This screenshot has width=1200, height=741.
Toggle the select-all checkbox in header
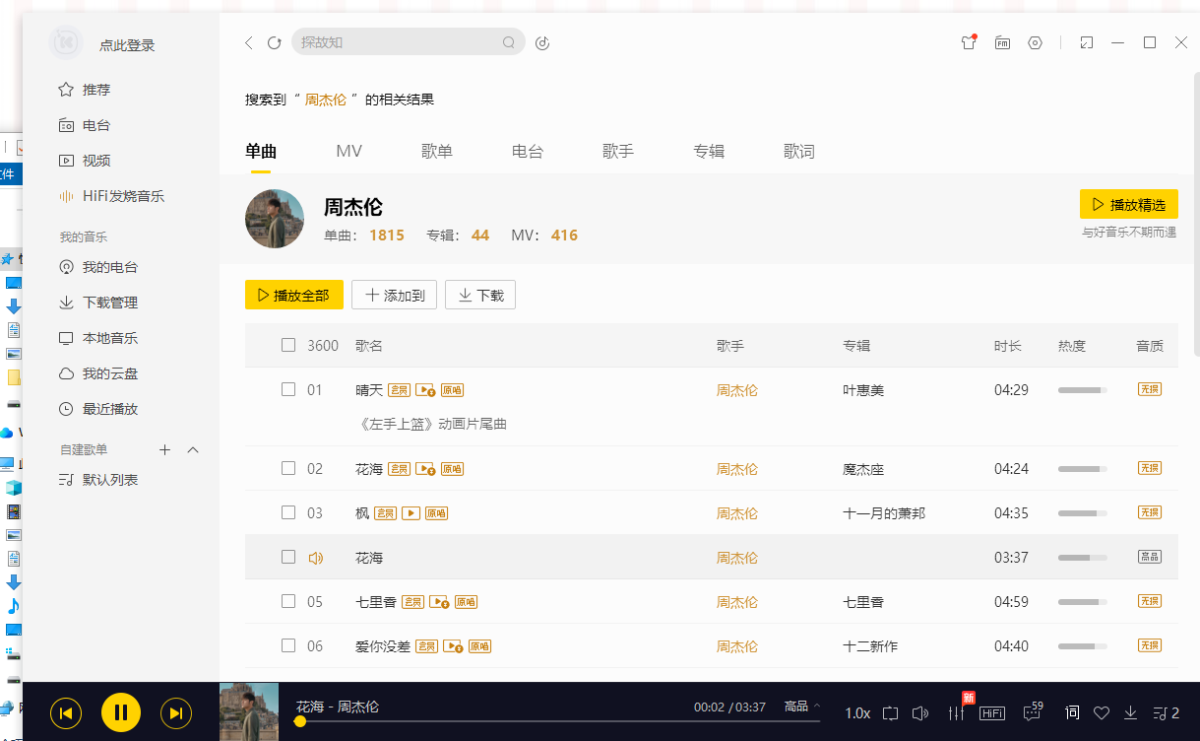(288, 345)
